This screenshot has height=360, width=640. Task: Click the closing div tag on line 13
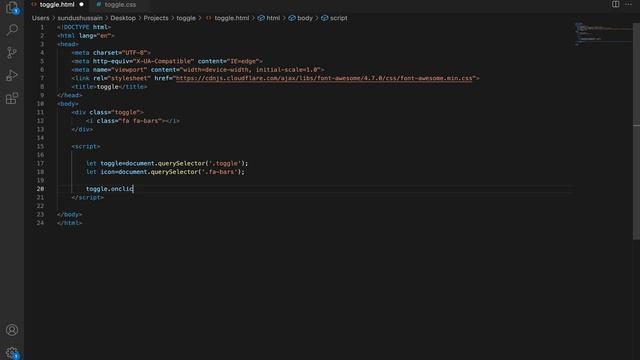[x=82, y=129]
